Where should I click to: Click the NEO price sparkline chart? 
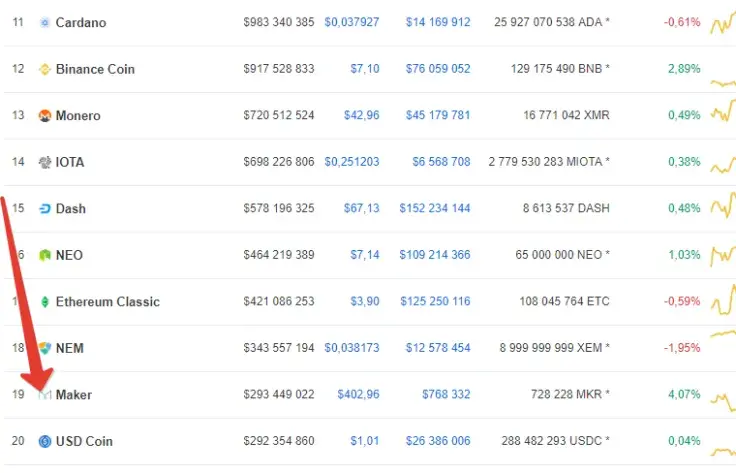722,255
